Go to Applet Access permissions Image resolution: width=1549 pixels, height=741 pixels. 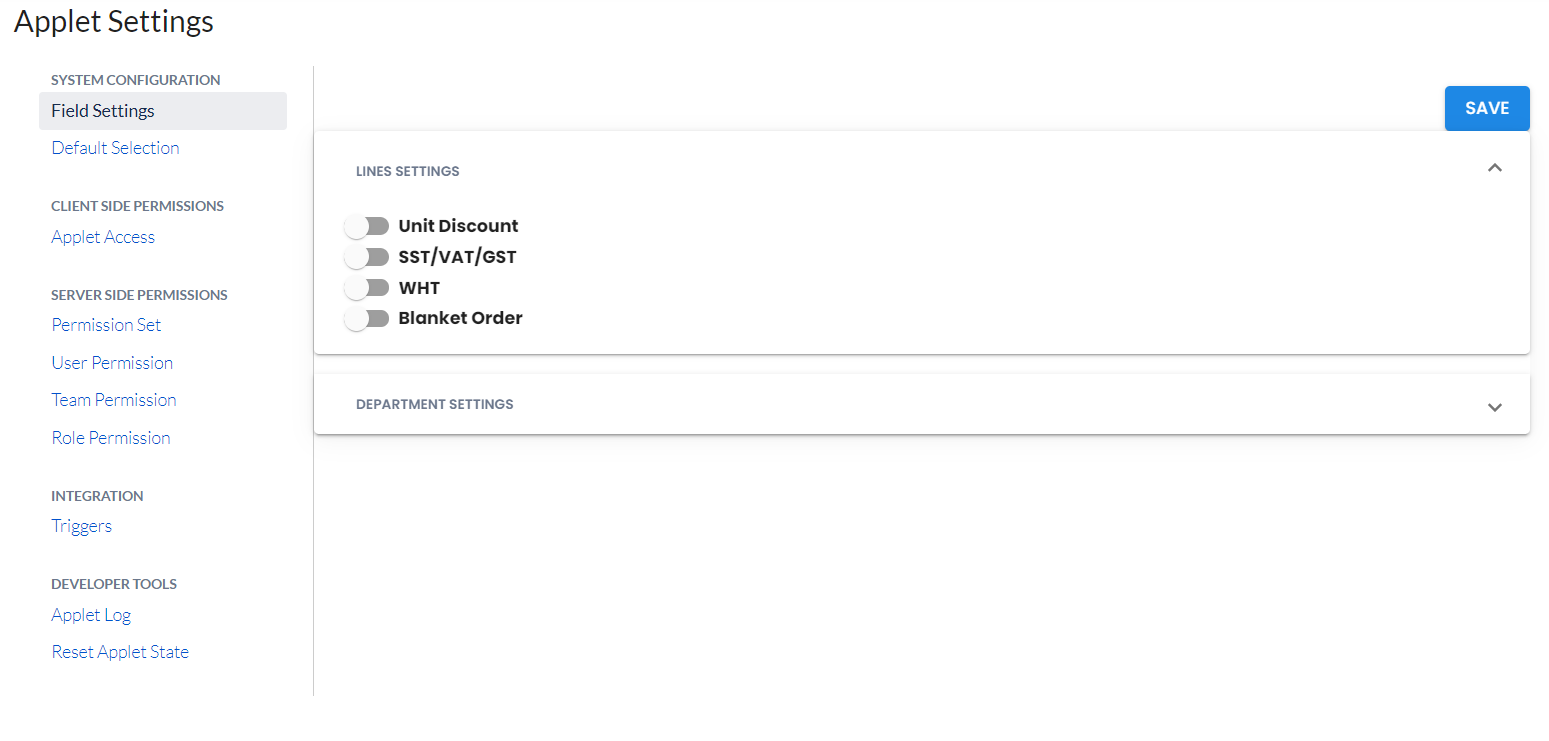(103, 237)
